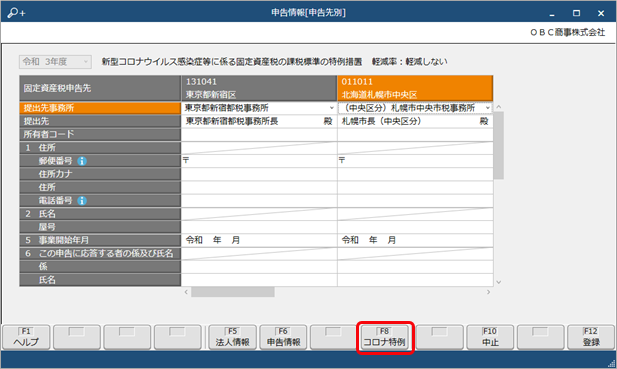
Task: Click 所有者コード field for 札幌市中央区
Action: (415, 135)
